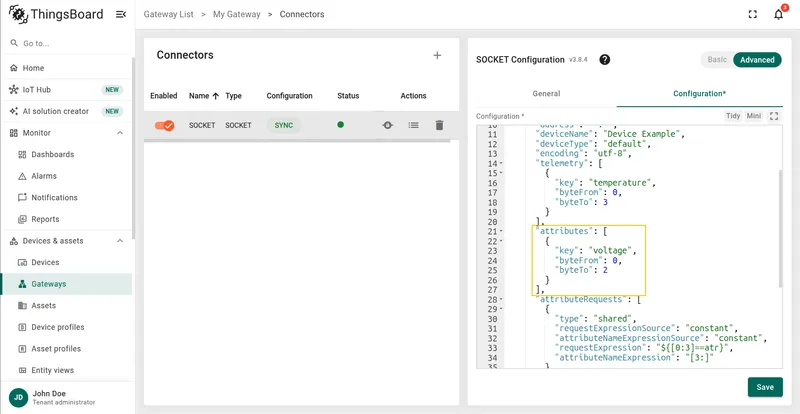Open RPC debug icon for SOCKET connector
This screenshot has height=414, width=800.
click(x=388, y=125)
